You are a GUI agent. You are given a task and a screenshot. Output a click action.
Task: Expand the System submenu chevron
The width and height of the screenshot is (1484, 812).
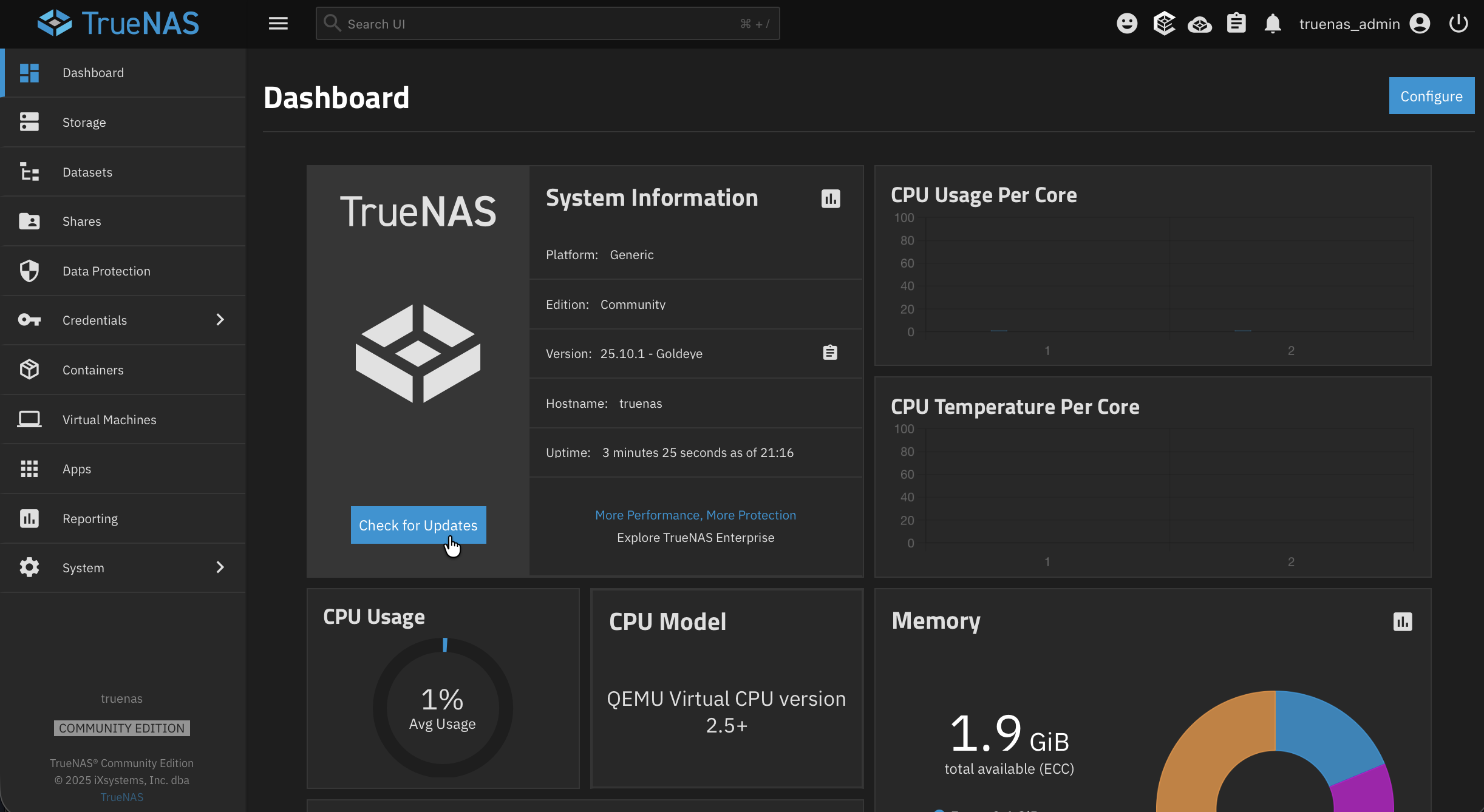(220, 567)
